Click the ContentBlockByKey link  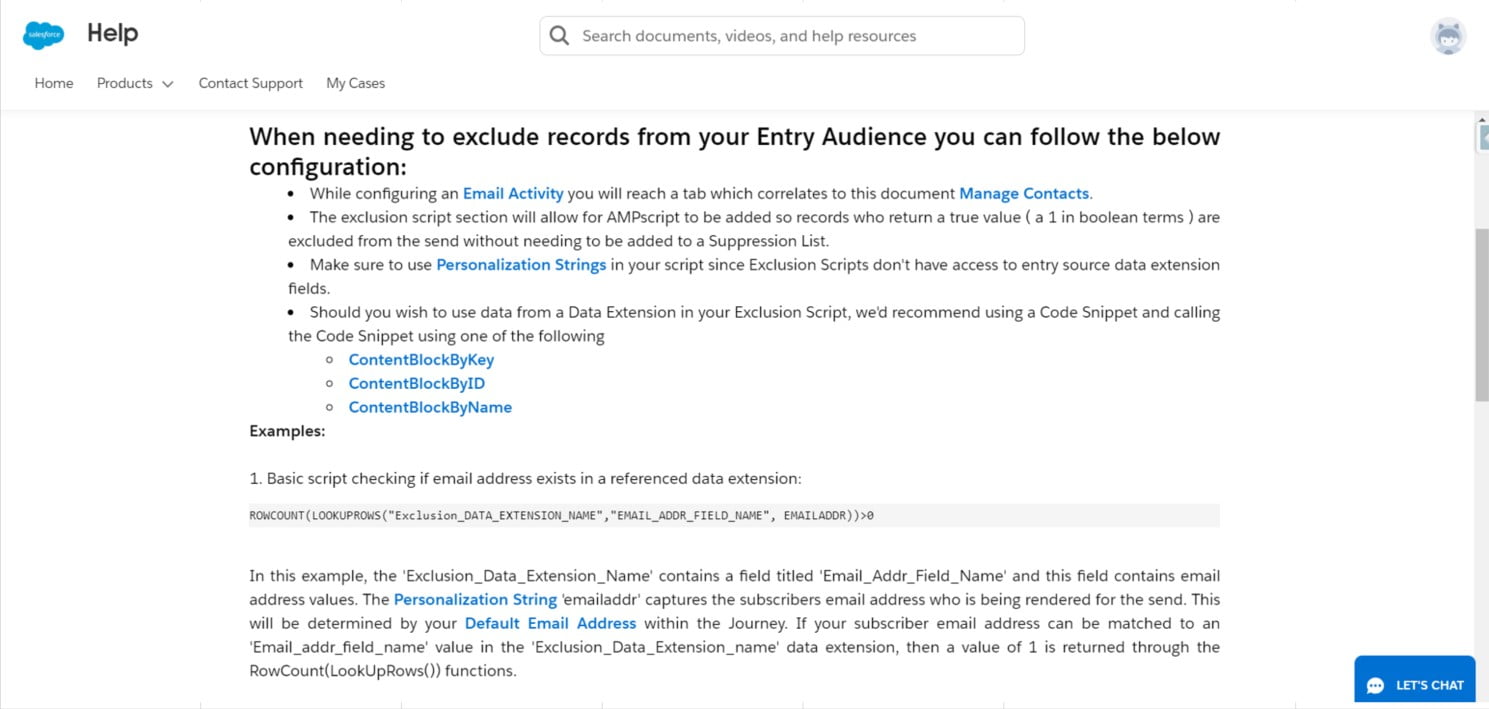[x=421, y=359]
